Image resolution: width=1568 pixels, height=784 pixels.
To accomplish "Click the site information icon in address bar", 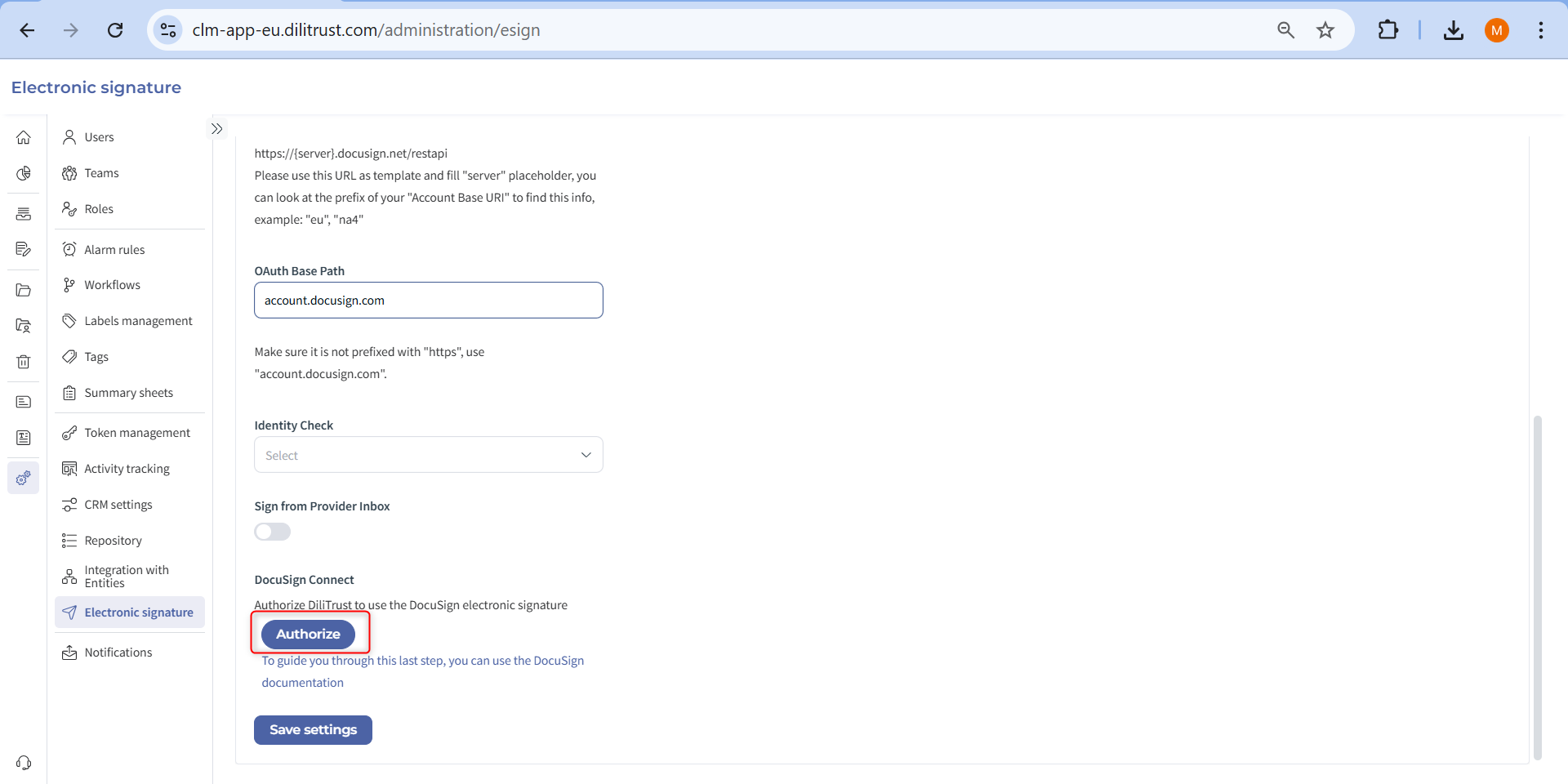I will [168, 30].
